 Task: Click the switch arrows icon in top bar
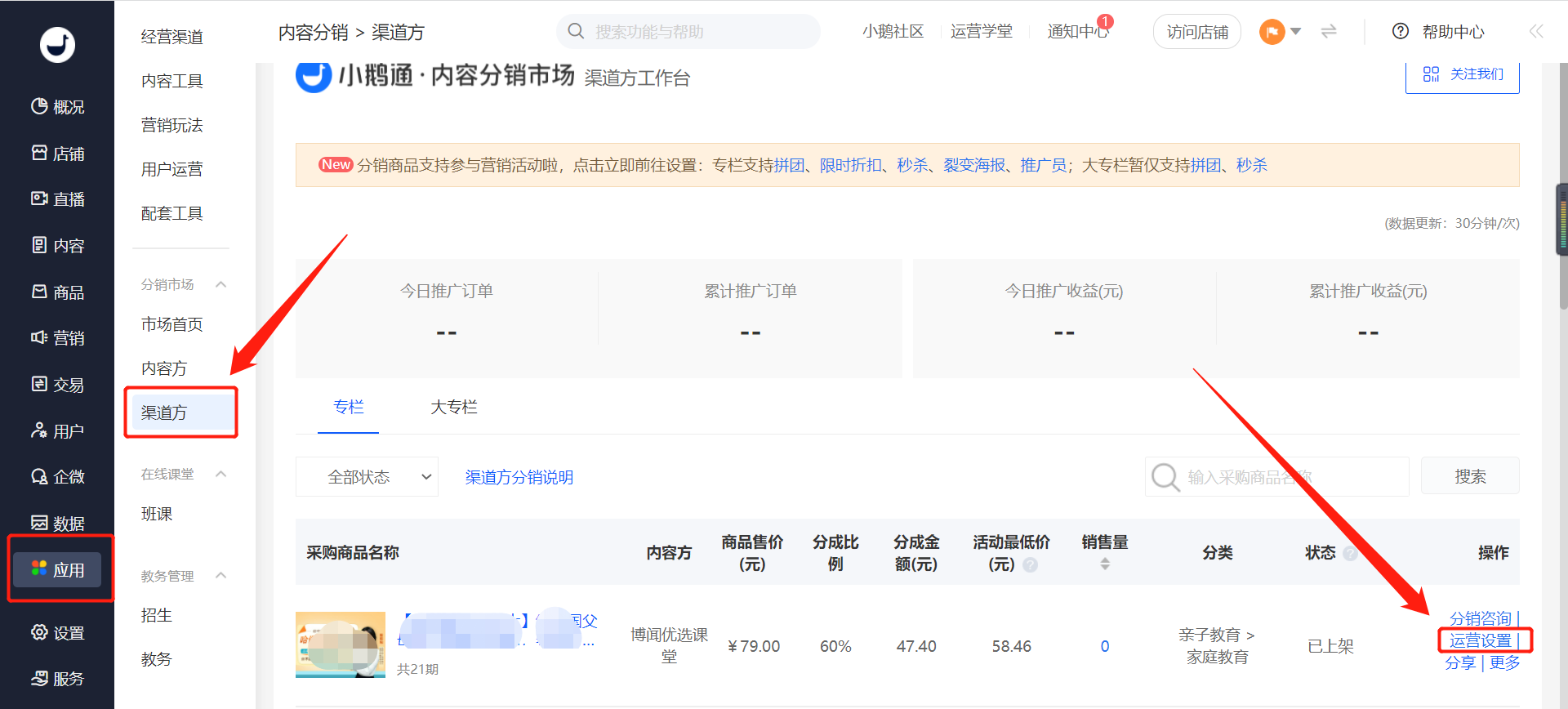click(x=1329, y=31)
